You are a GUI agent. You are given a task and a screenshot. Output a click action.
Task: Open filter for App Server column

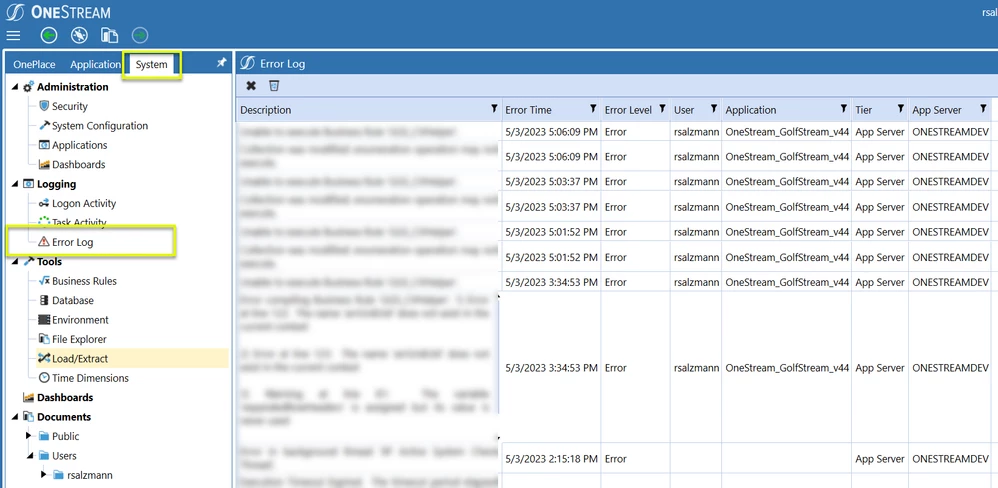[983, 109]
